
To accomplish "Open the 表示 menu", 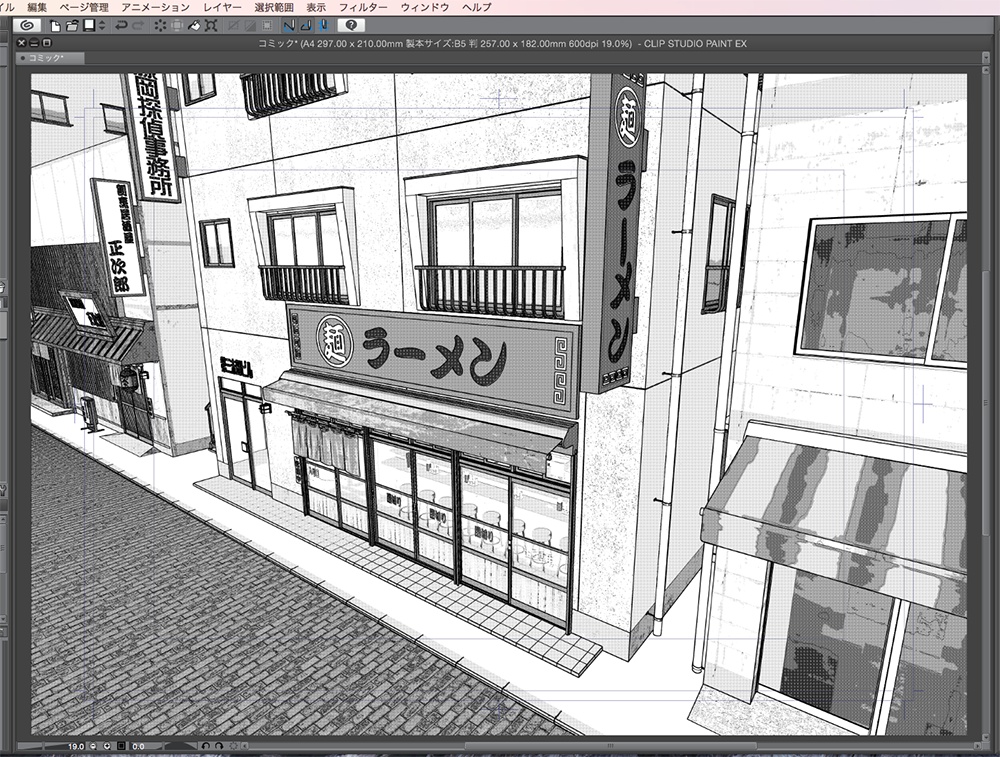I will coord(318,6).
